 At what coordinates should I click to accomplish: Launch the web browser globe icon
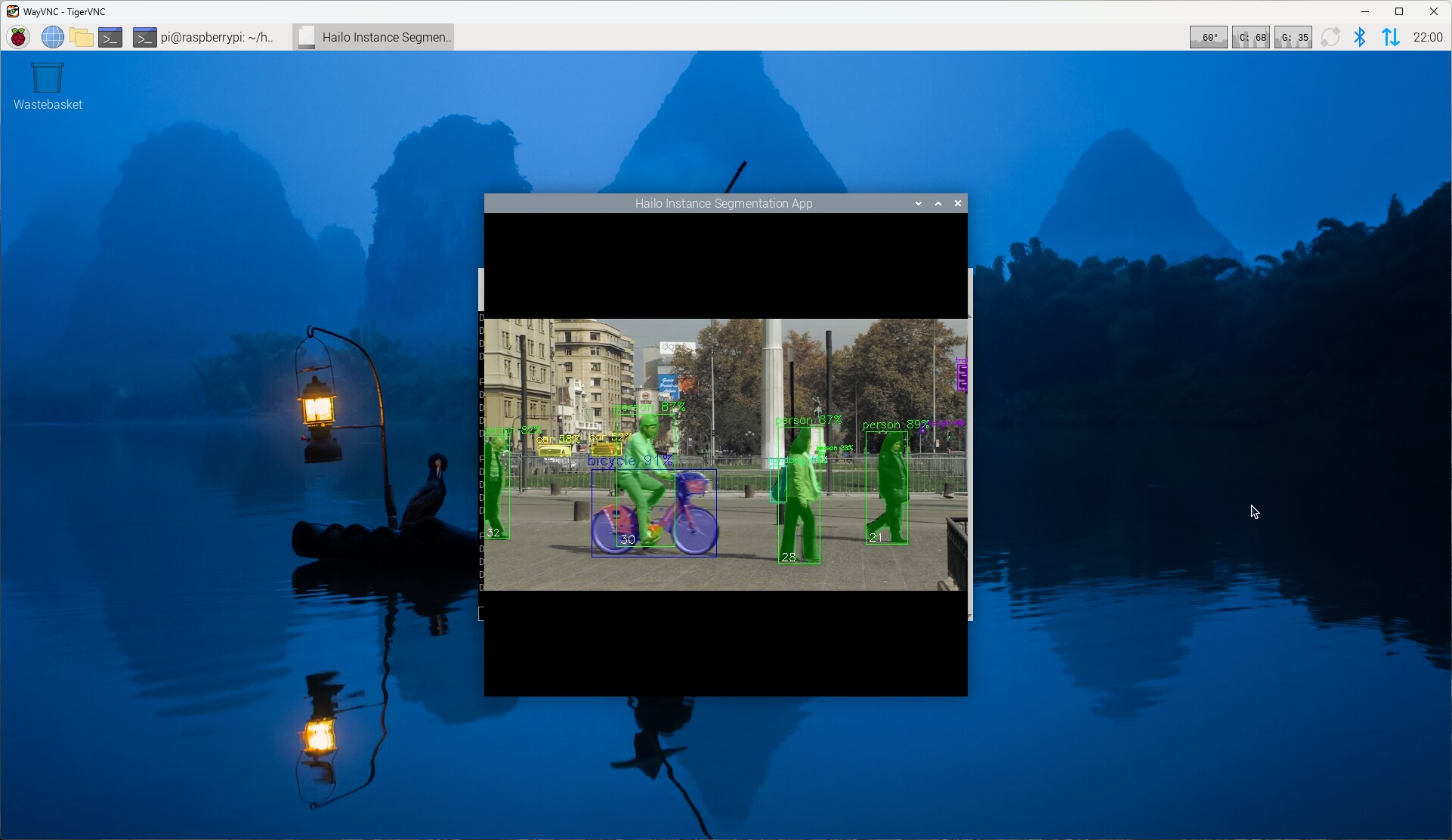point(52,37)
